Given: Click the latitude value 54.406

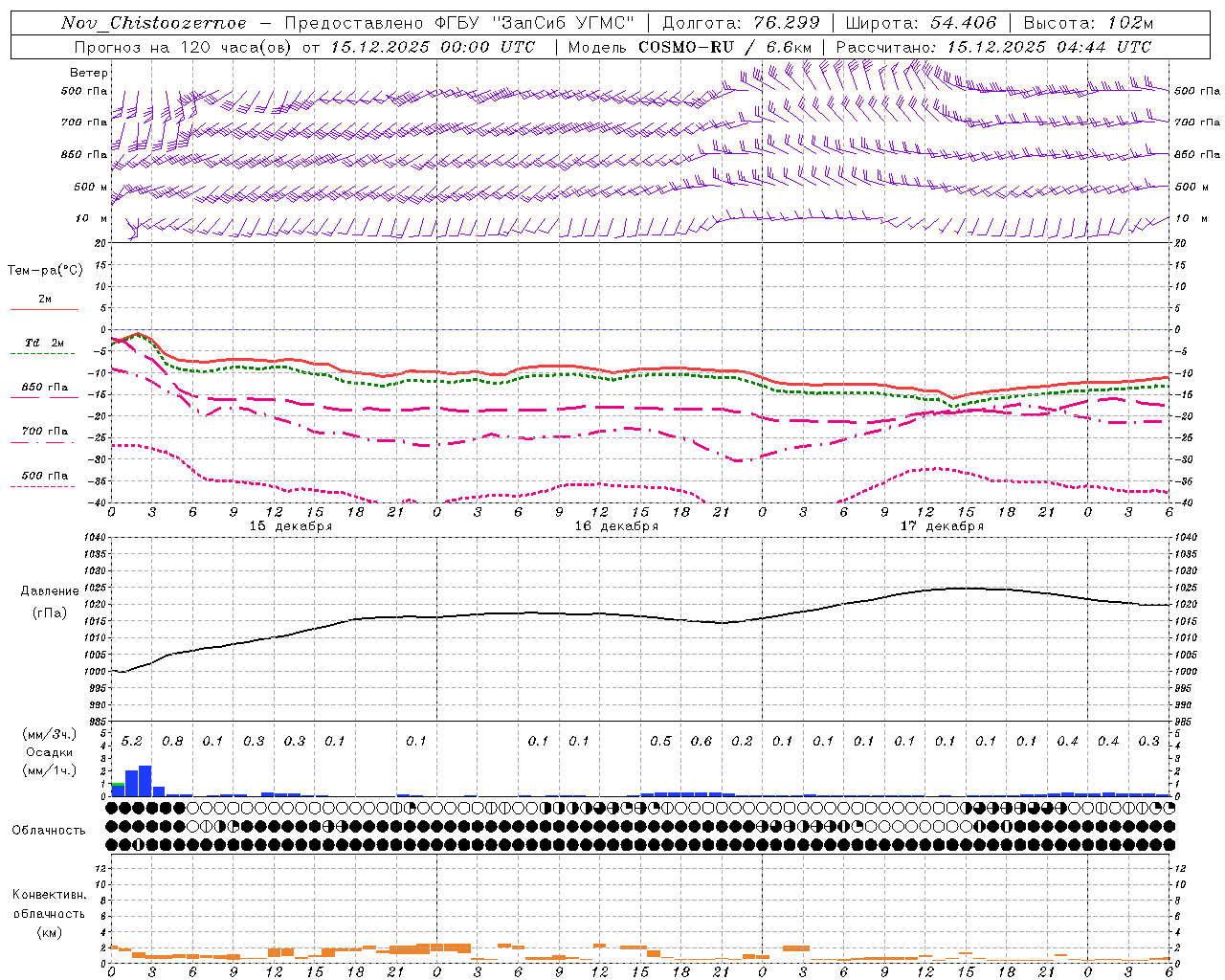Looking at the screenshot, I should click(x=964, y=23).
